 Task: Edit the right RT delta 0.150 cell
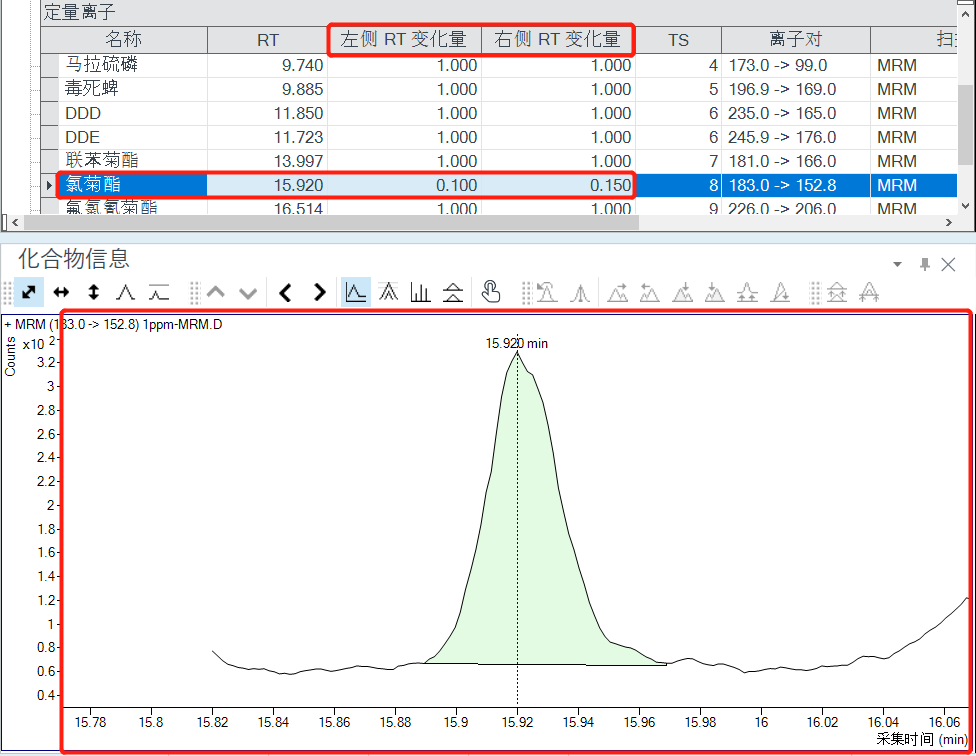coord(558,185)
